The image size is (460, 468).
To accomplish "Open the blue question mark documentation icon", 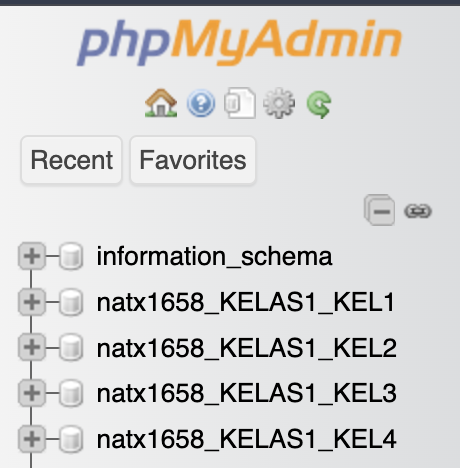I will tap(201, 103).
